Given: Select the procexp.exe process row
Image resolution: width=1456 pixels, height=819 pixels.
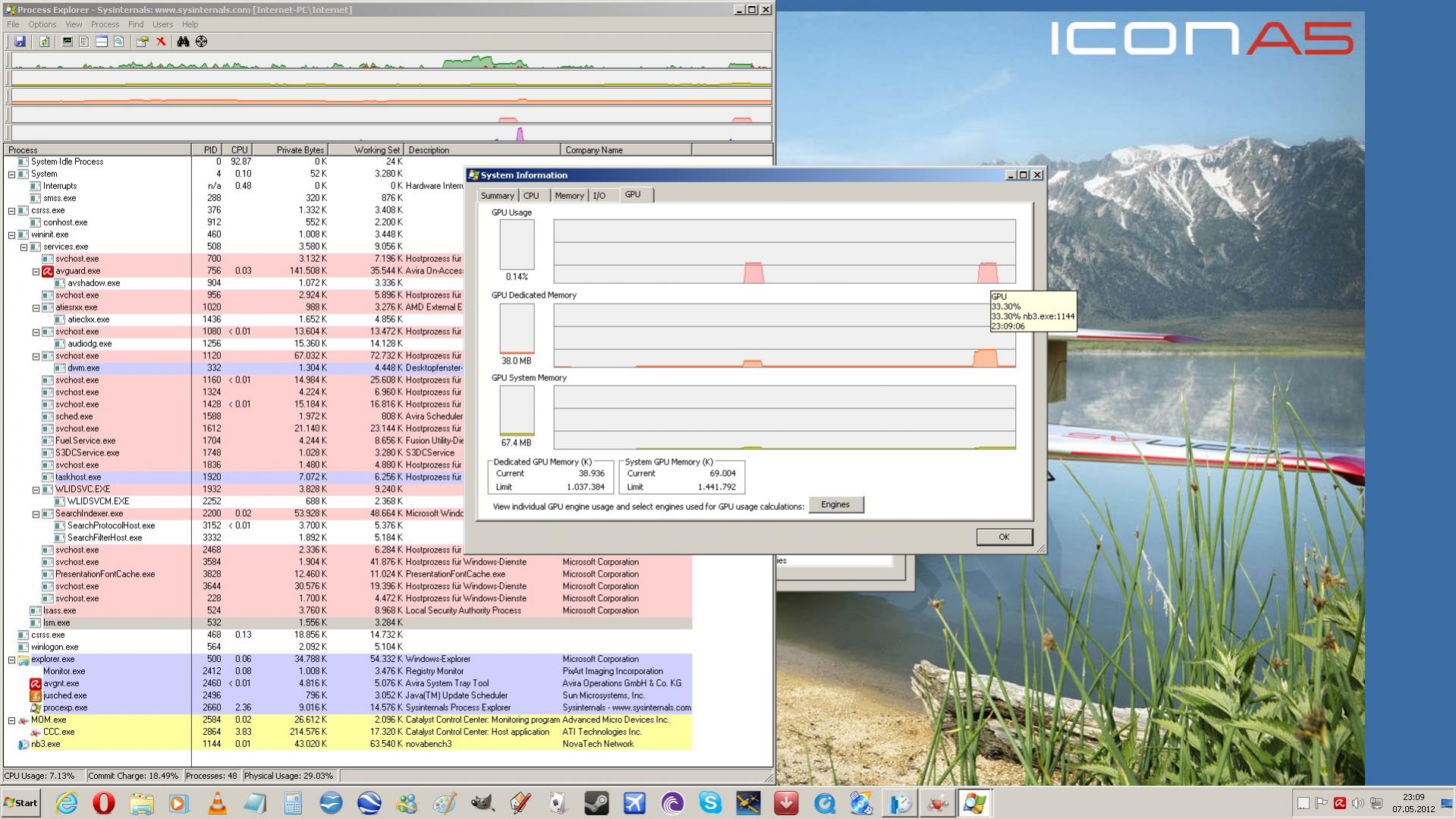Looking at the screenshot, I should pos(347,708).
